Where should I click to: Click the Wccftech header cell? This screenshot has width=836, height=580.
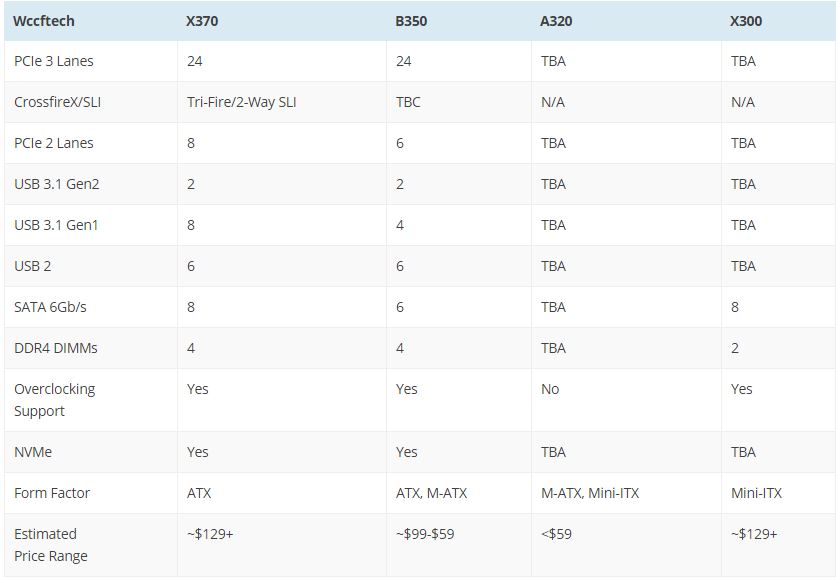point(44,20)
